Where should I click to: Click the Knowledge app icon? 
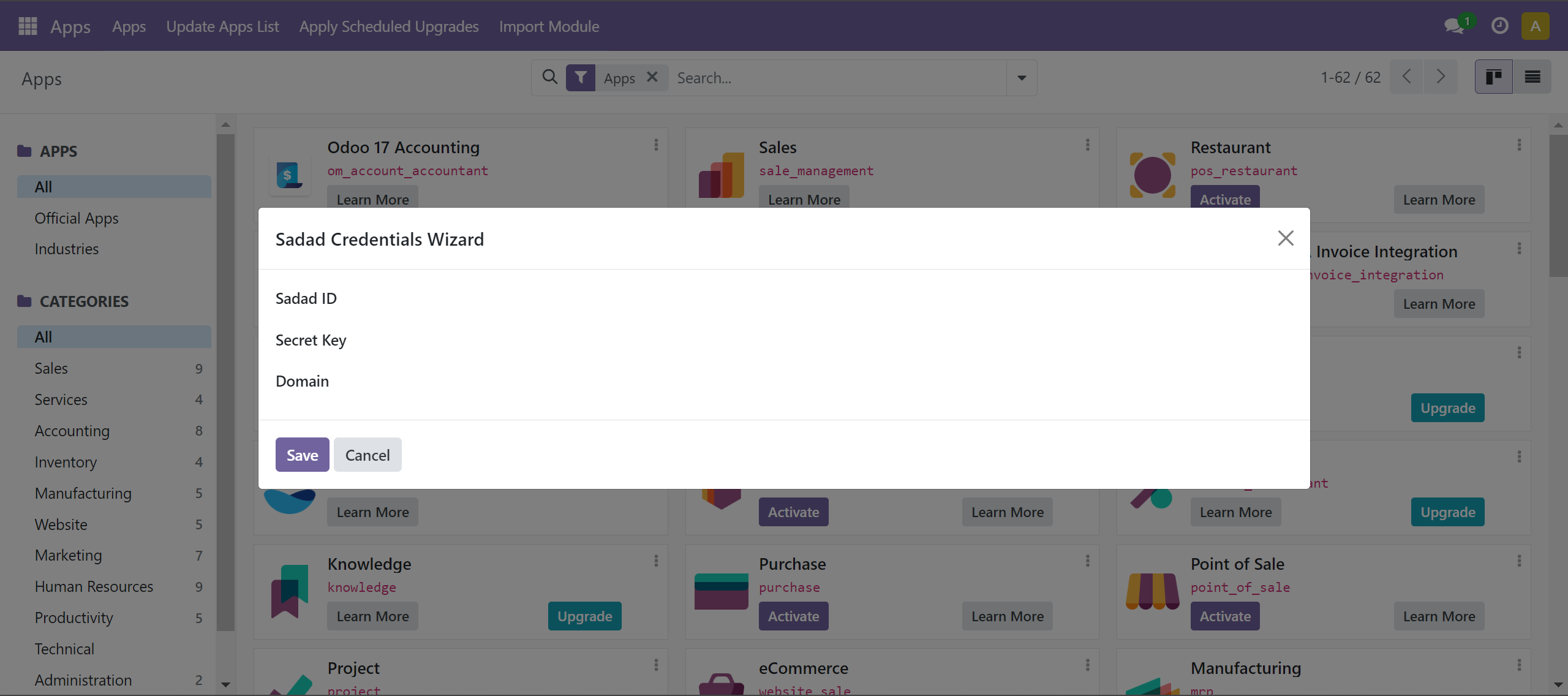point(290,591)
